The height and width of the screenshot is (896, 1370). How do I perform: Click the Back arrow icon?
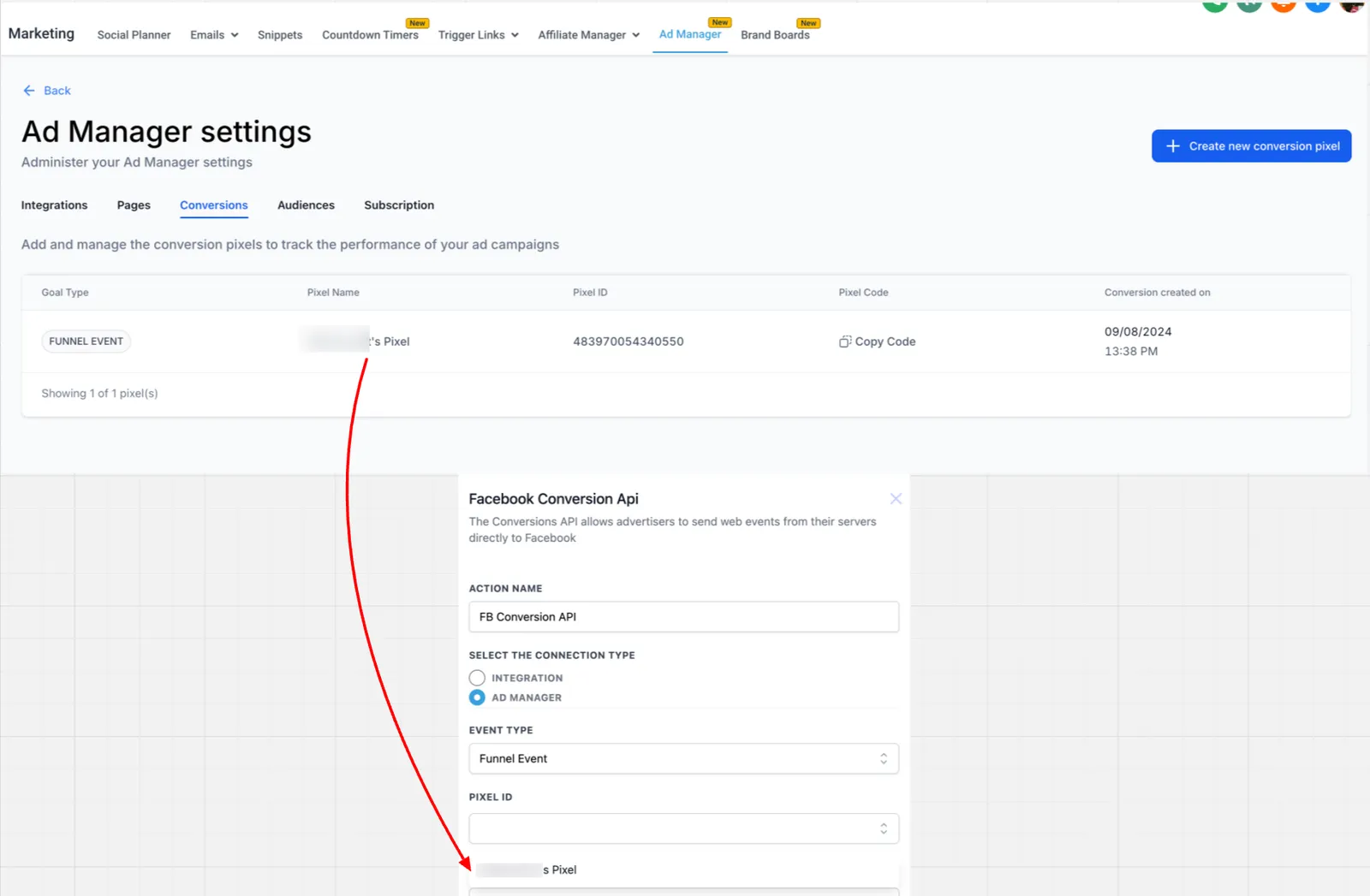pos(29,91)
